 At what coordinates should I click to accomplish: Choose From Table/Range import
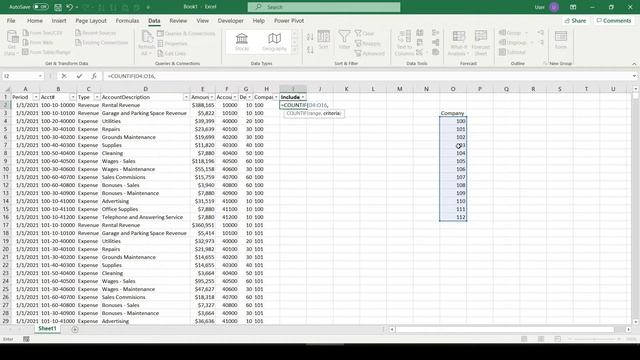tap(46, 52)
